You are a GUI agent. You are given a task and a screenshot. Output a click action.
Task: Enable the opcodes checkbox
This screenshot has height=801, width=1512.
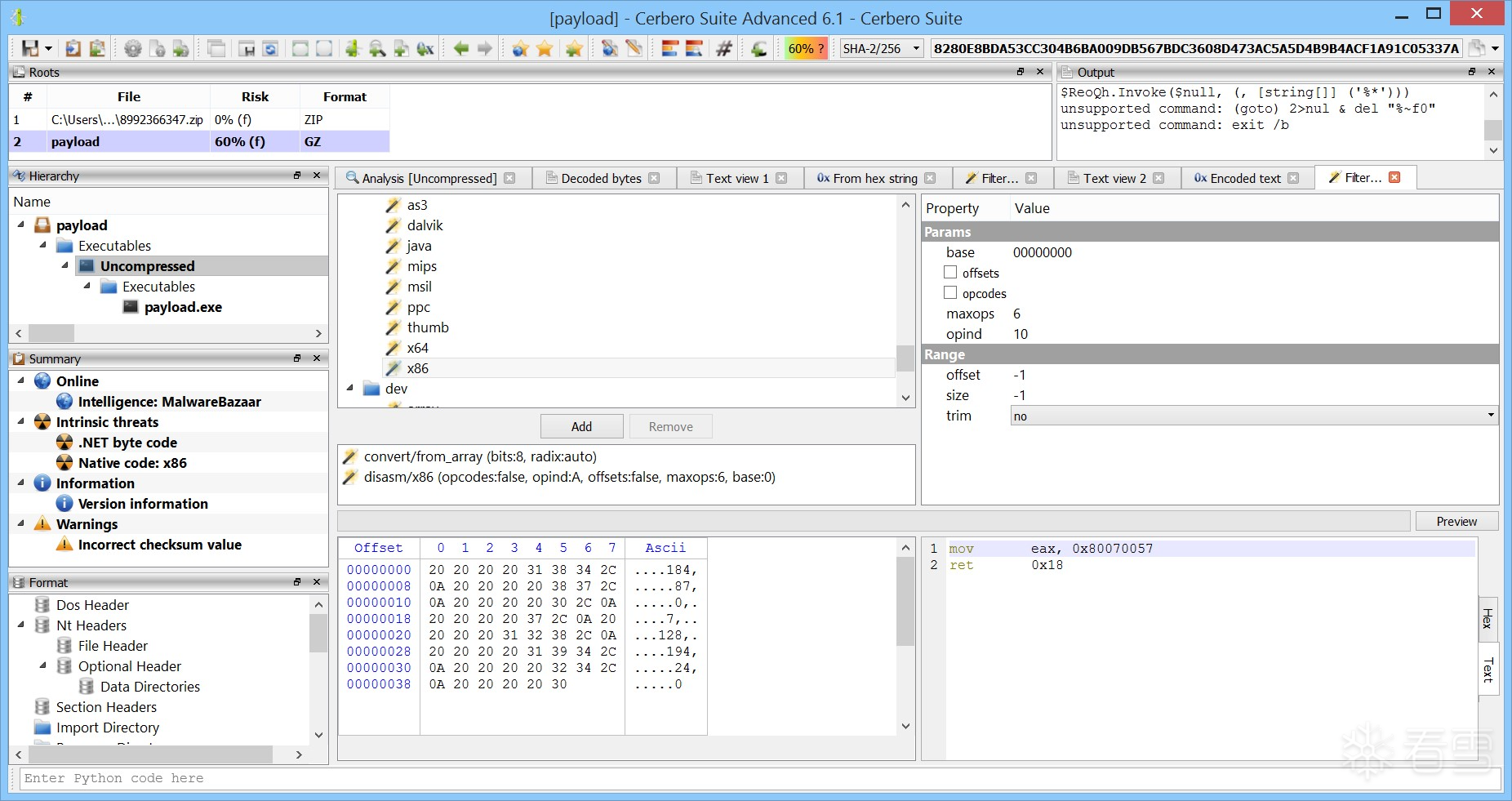point(950,293)
